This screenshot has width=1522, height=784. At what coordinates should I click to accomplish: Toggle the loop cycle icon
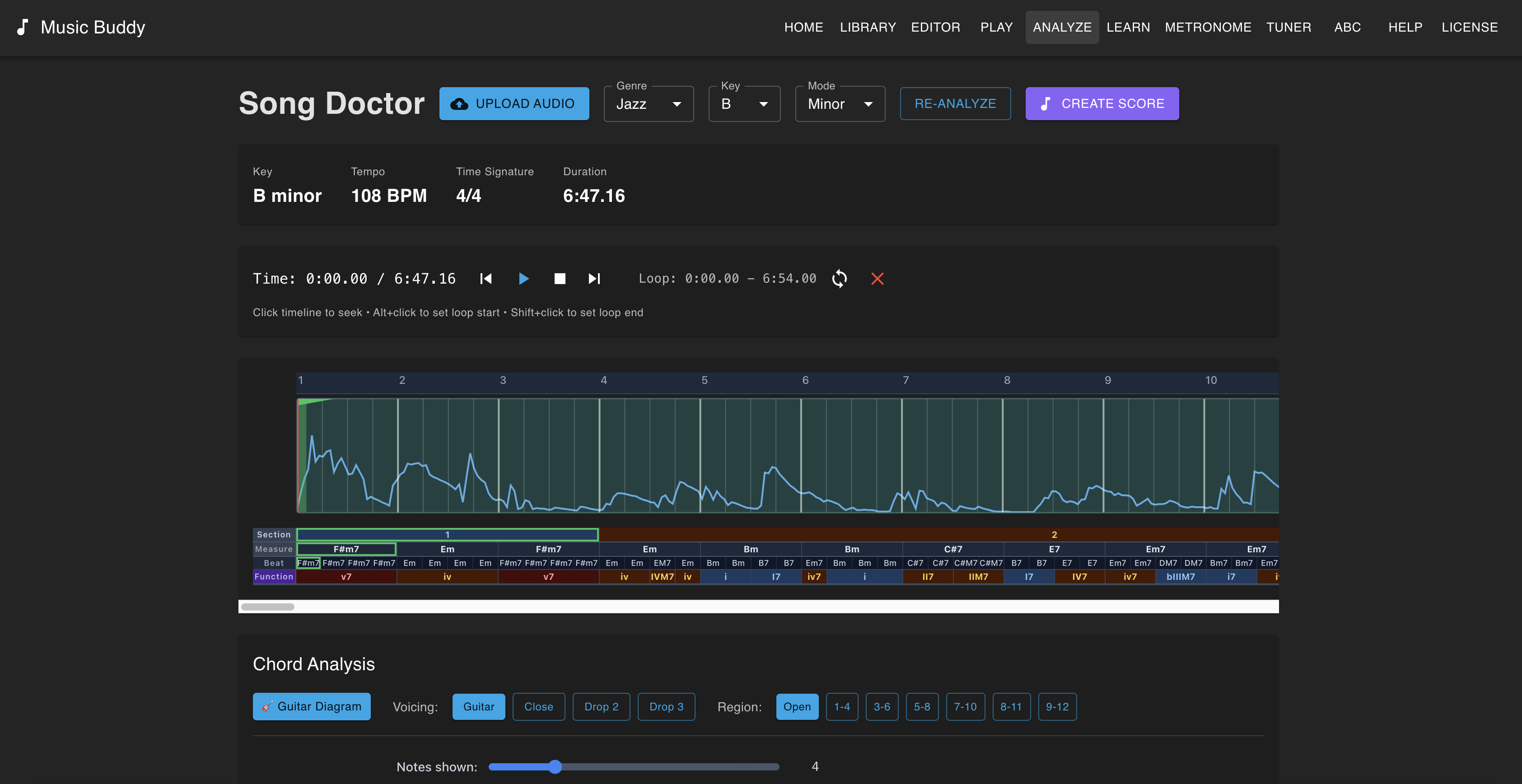pos(839,278)
